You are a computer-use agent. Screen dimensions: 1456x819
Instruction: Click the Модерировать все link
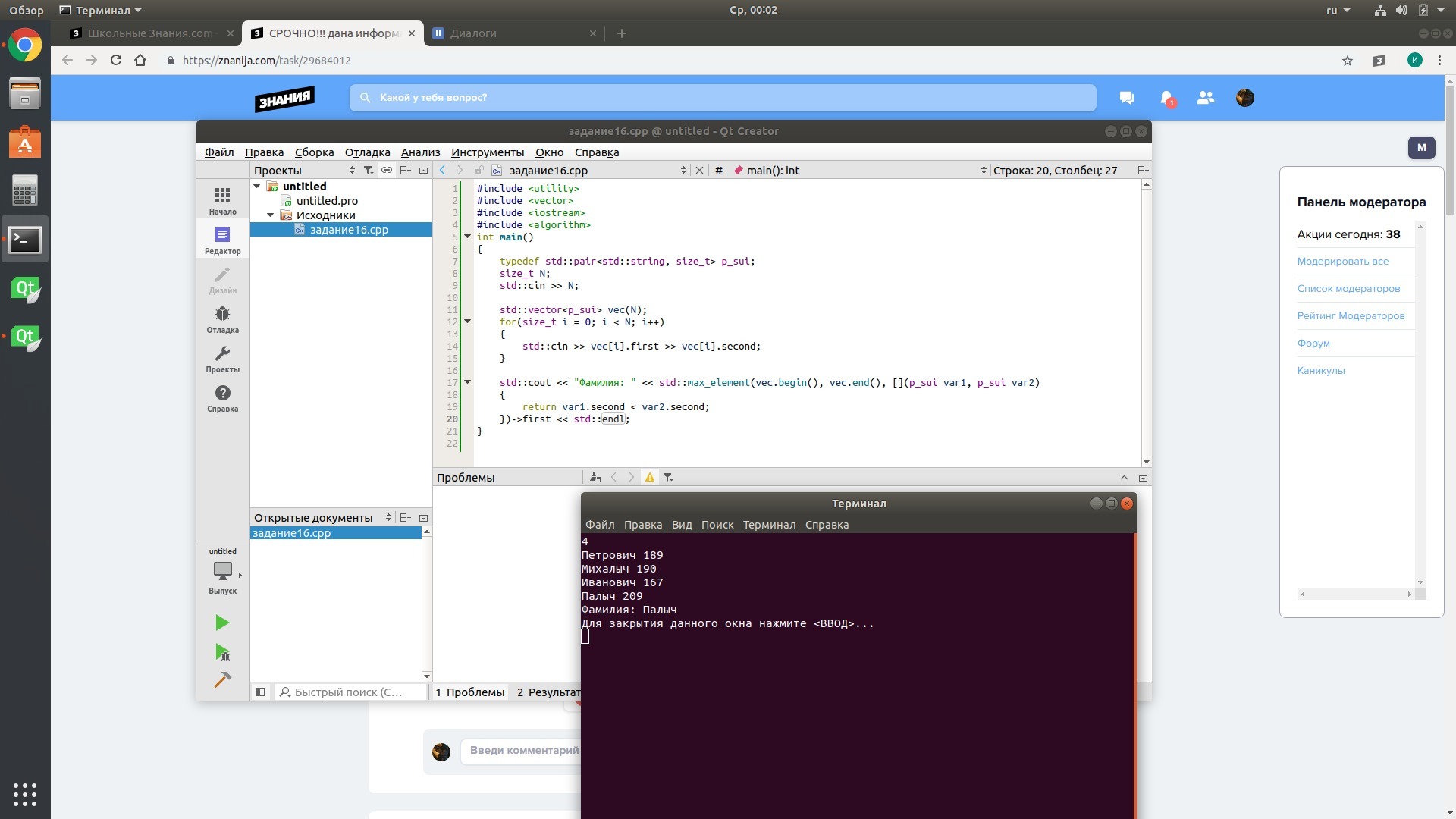click(1342, 262)
